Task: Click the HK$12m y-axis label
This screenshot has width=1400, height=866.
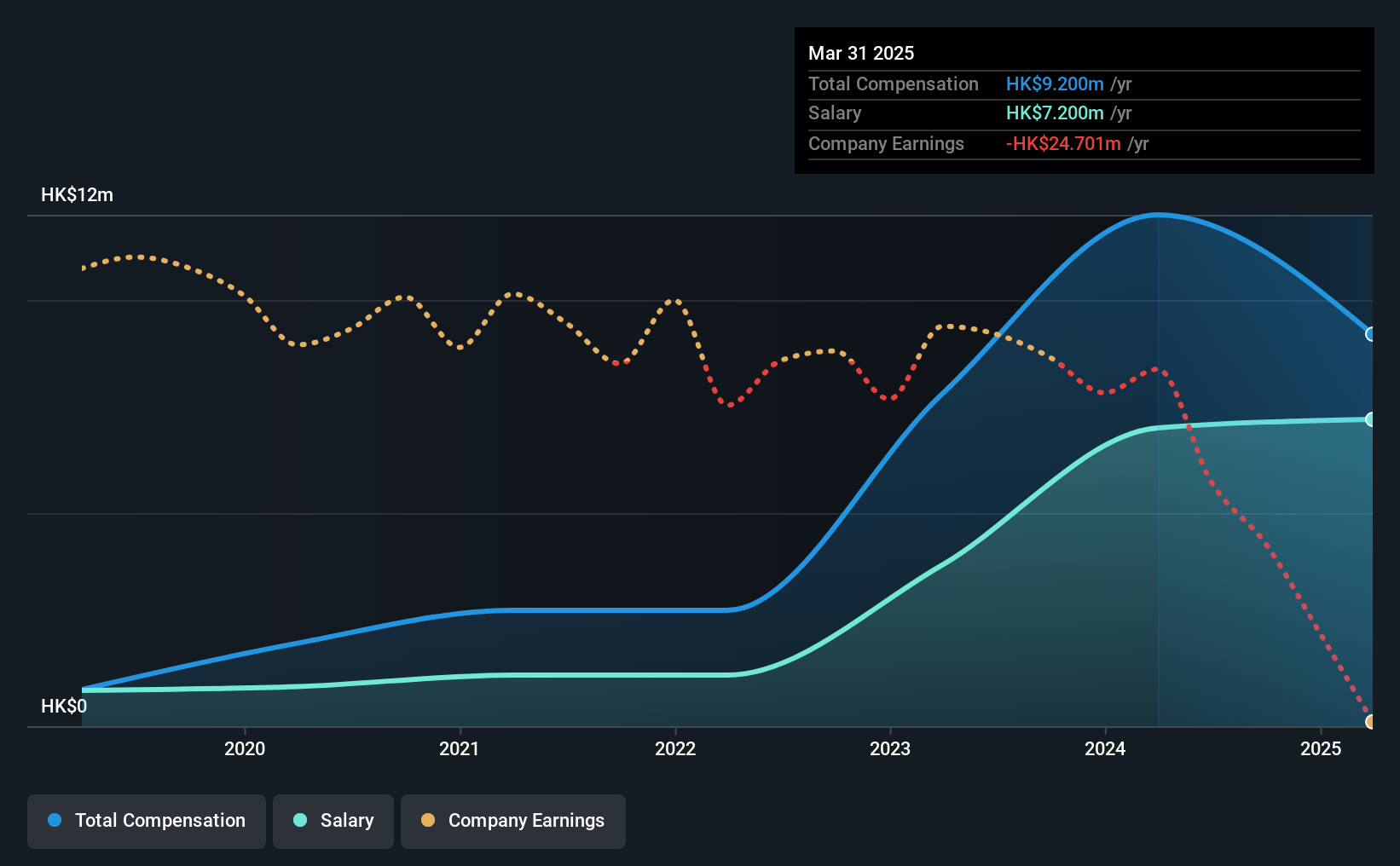Action: 77,195
